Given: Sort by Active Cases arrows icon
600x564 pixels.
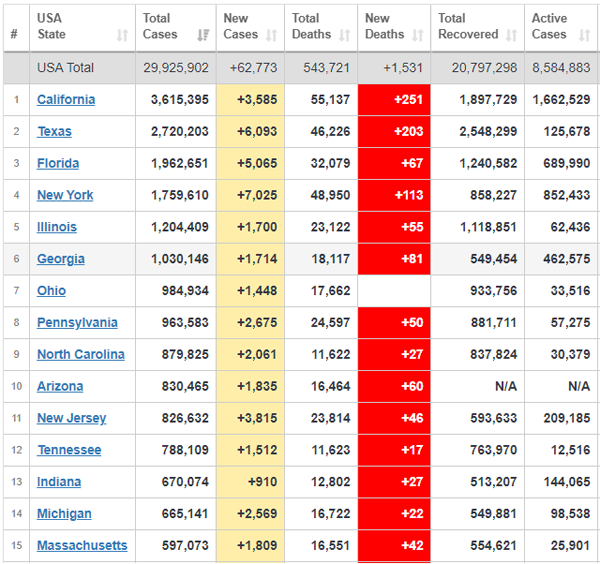Looking at the screenshot, I should (x=584, y=35).
